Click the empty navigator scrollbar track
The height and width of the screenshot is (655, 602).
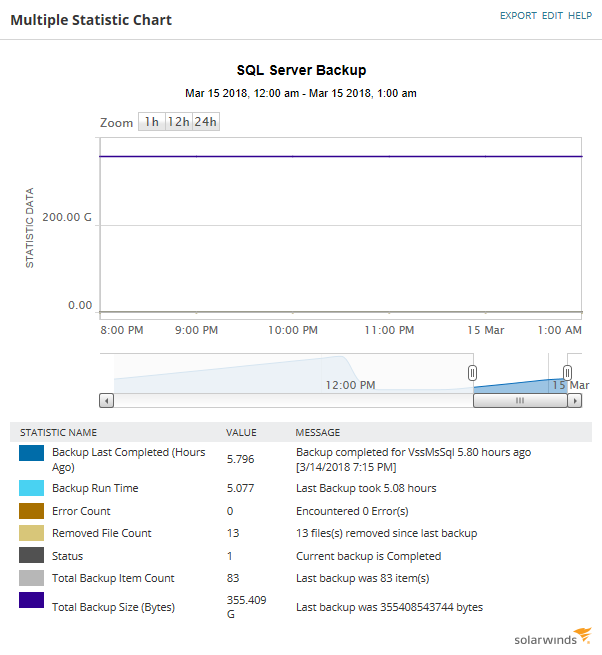pos(293,401)
